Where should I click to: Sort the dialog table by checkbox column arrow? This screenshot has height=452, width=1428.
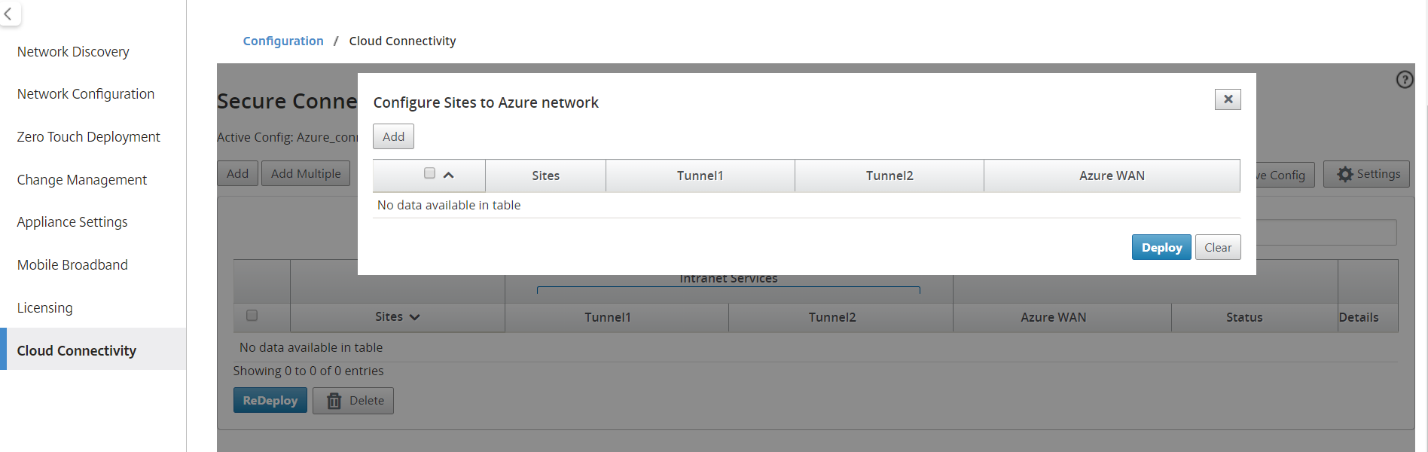click(x=449, y=175)
